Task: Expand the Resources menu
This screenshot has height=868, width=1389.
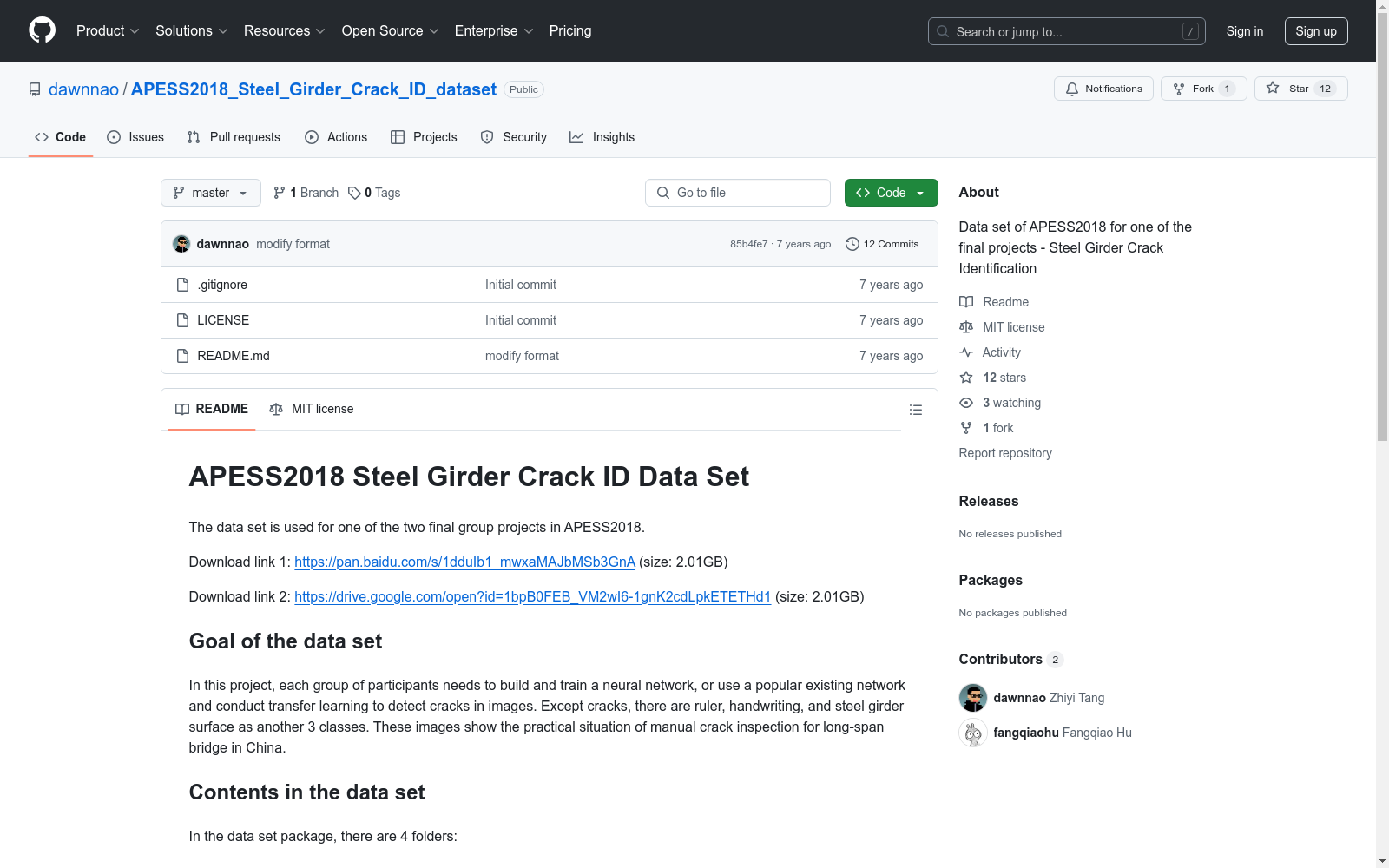Action: point(285,31)
